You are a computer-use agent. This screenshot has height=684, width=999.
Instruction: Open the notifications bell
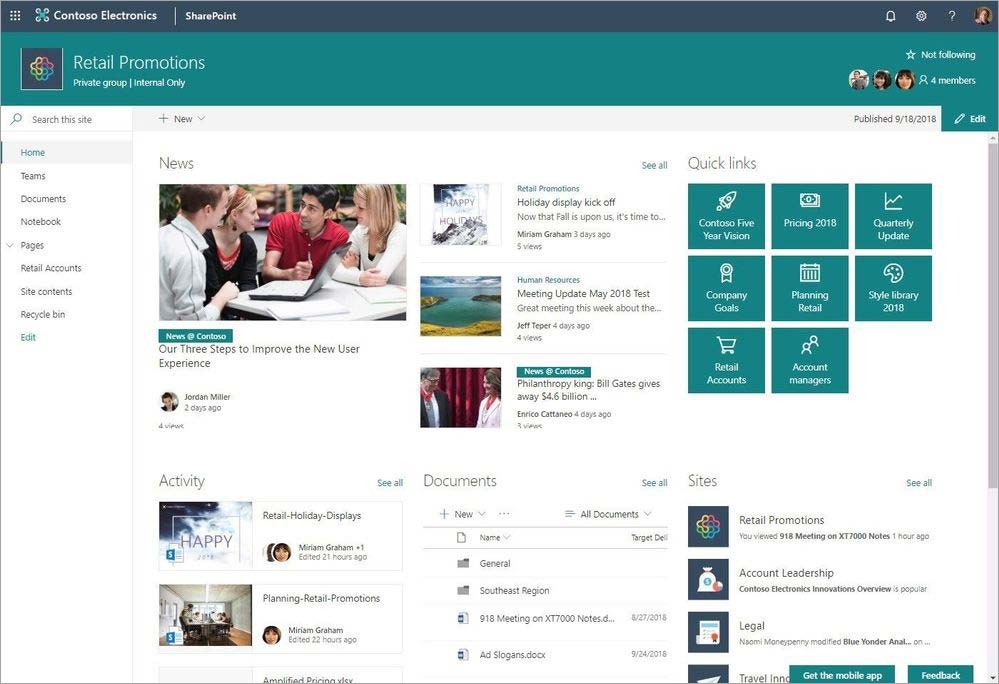(890, 15)
